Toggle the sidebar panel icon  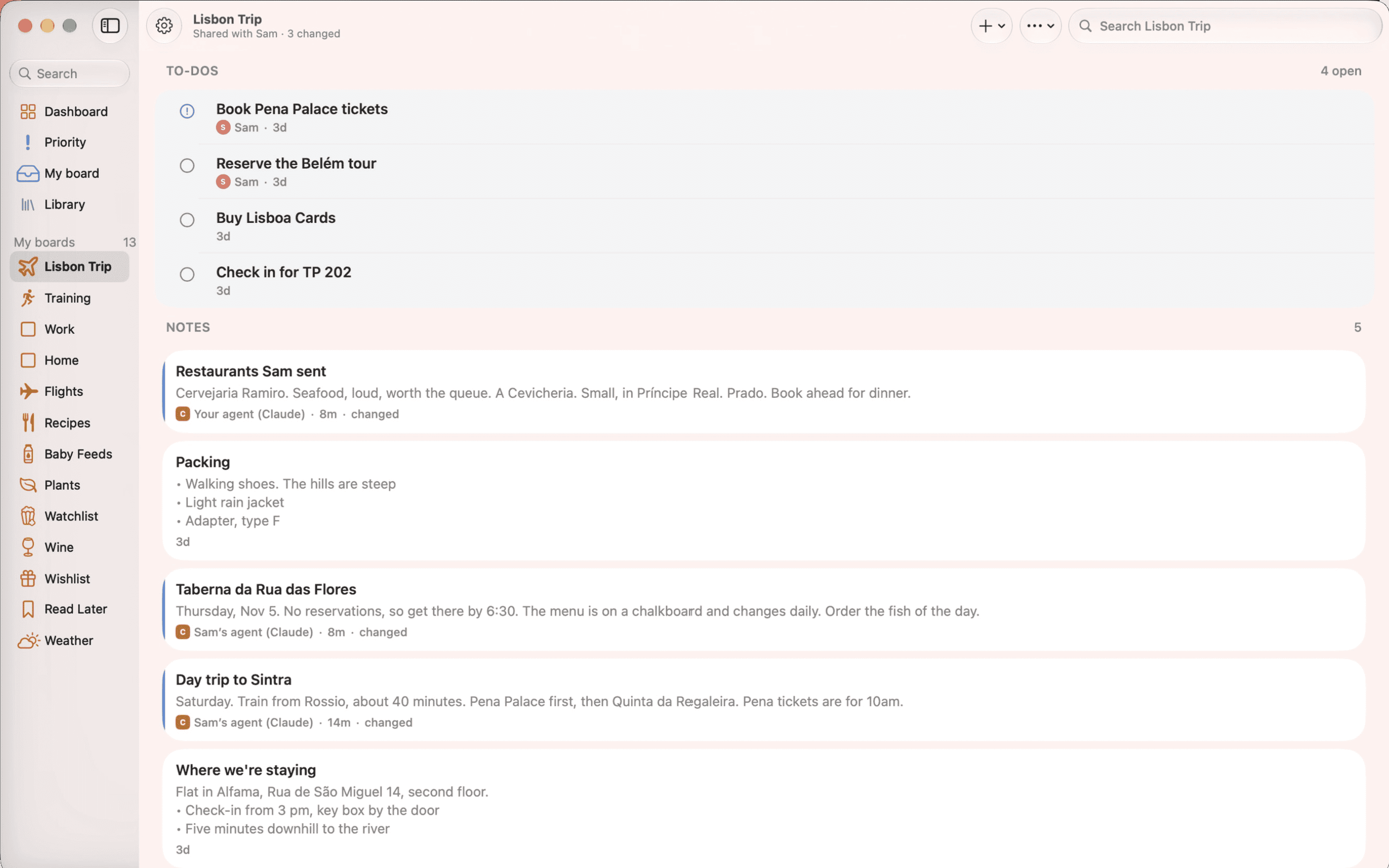110,26
